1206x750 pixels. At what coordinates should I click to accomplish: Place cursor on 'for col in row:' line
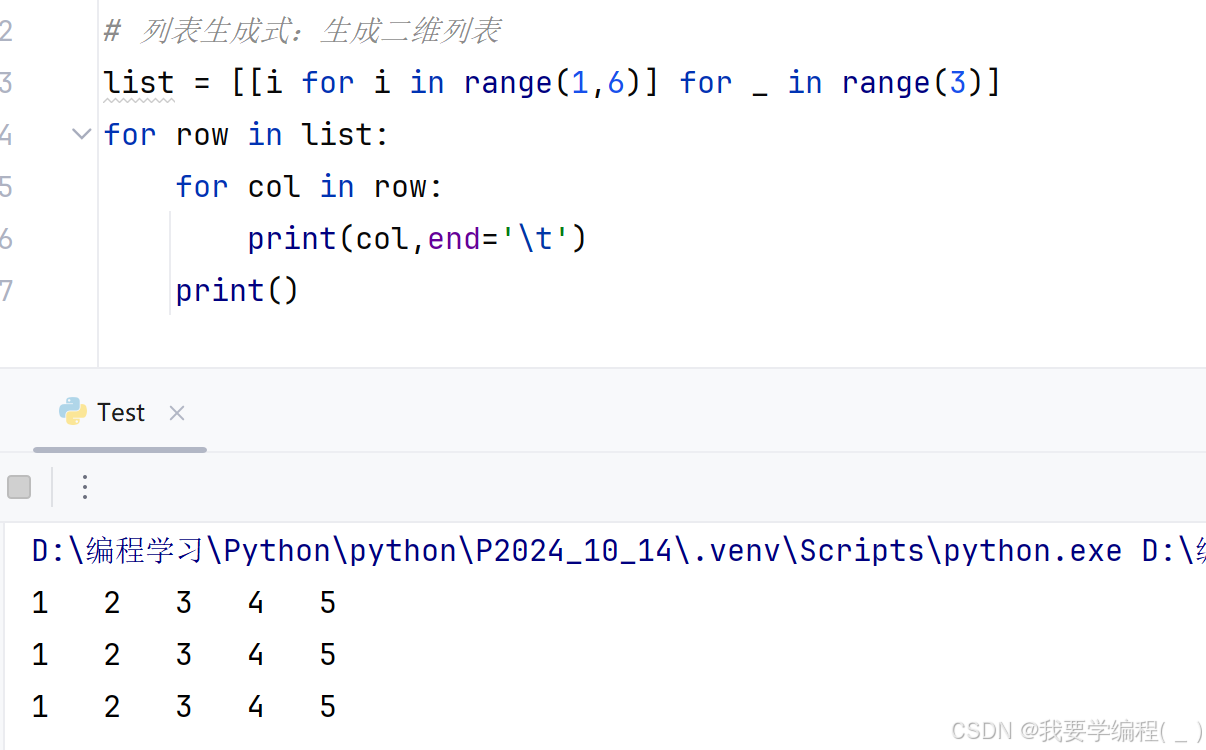tap(309, 186)
